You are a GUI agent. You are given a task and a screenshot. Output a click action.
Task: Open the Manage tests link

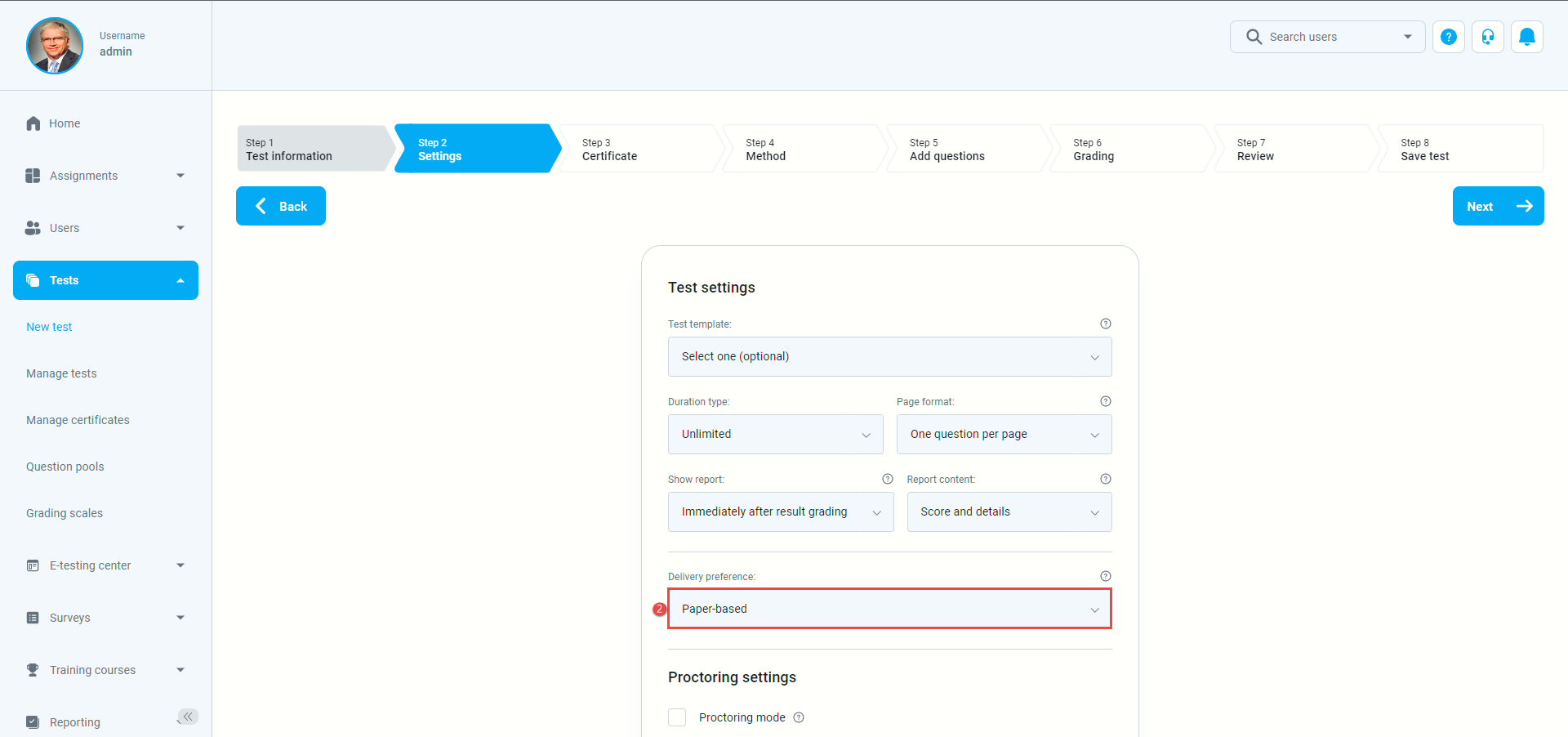pos(61,373)
